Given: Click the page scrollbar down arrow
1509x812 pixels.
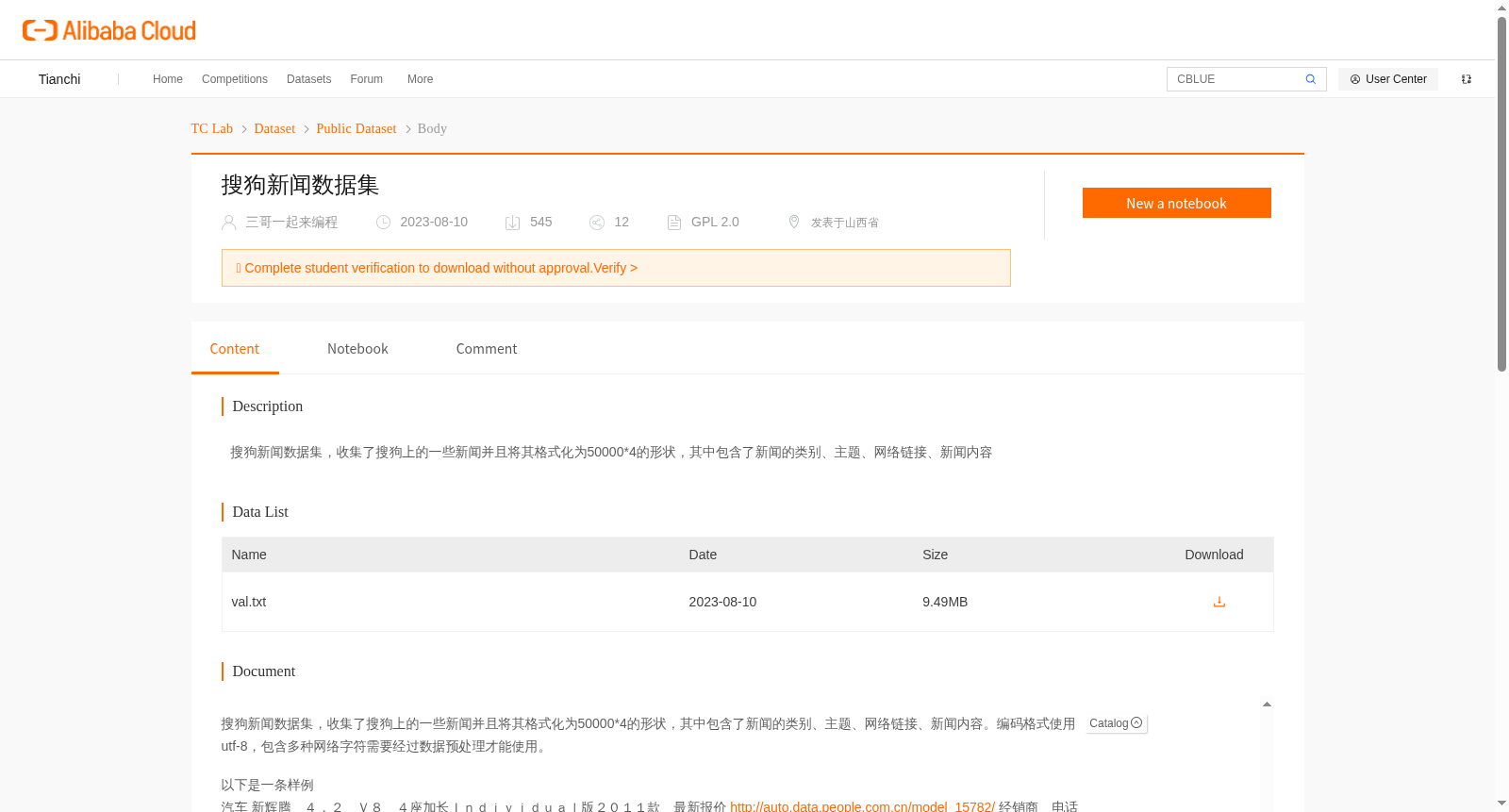Looking at the screenshot, I should [x=1501, y=804].
